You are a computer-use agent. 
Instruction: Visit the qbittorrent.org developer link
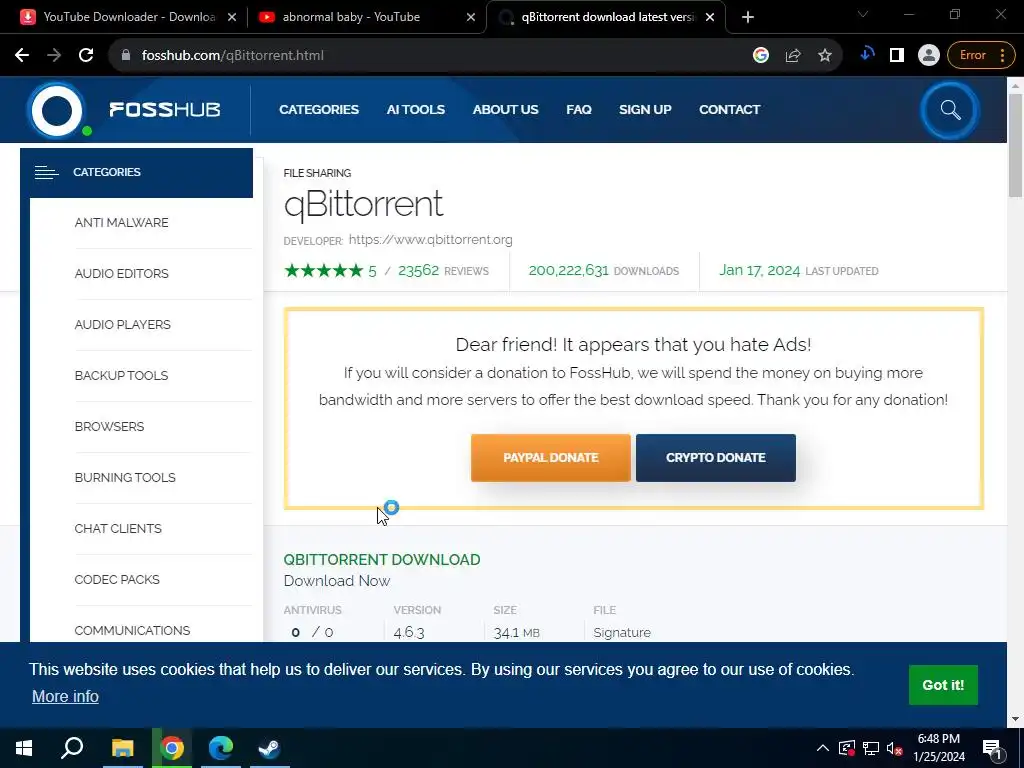[x=430, y=240]
